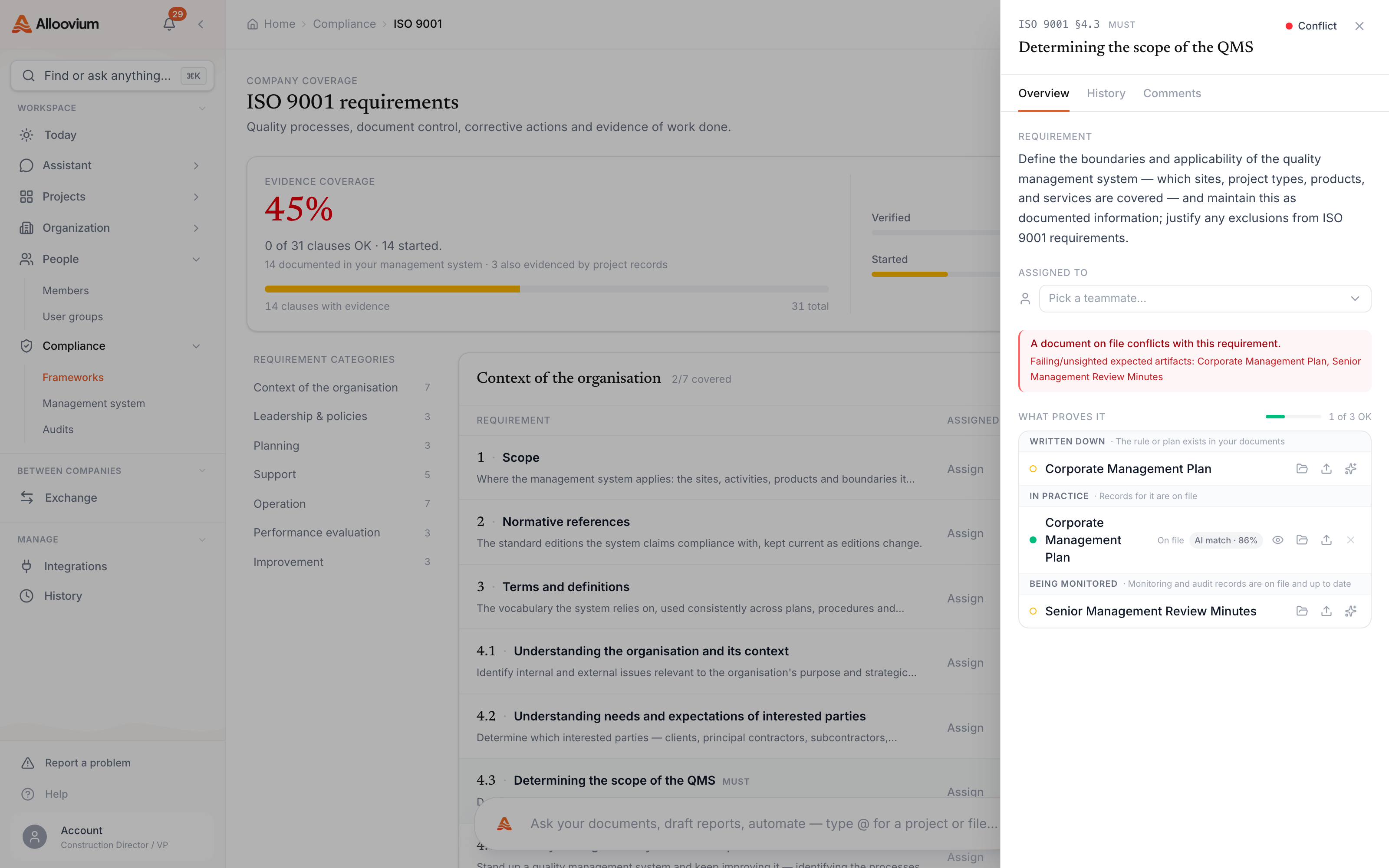
Task: Click the Integrations plug icon
Action: (x=26, y=566)
